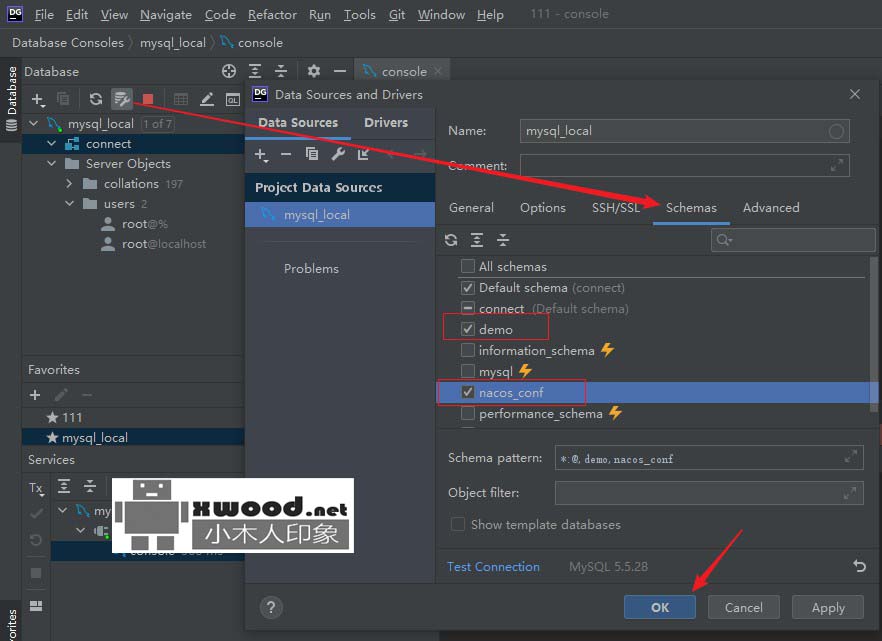Switch to the General tab
This screenshot has width=882, height=641.
(471, 207)
